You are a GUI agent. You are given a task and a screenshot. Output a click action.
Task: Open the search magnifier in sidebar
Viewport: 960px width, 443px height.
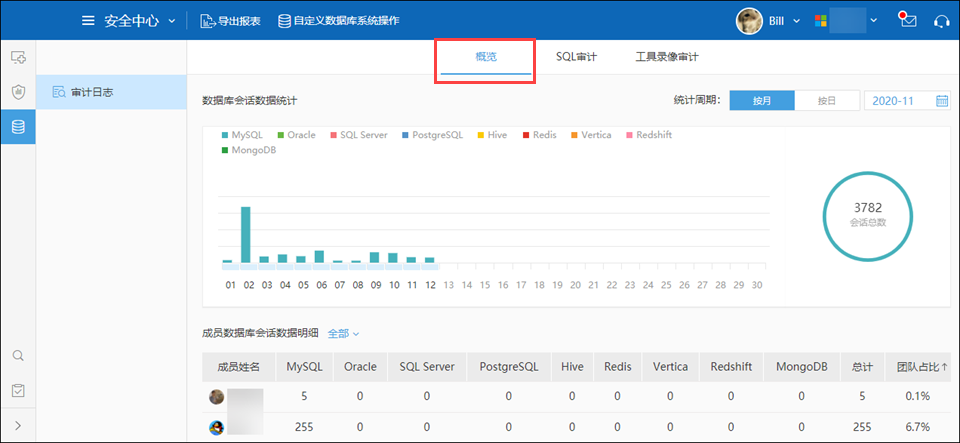[18, 355]
